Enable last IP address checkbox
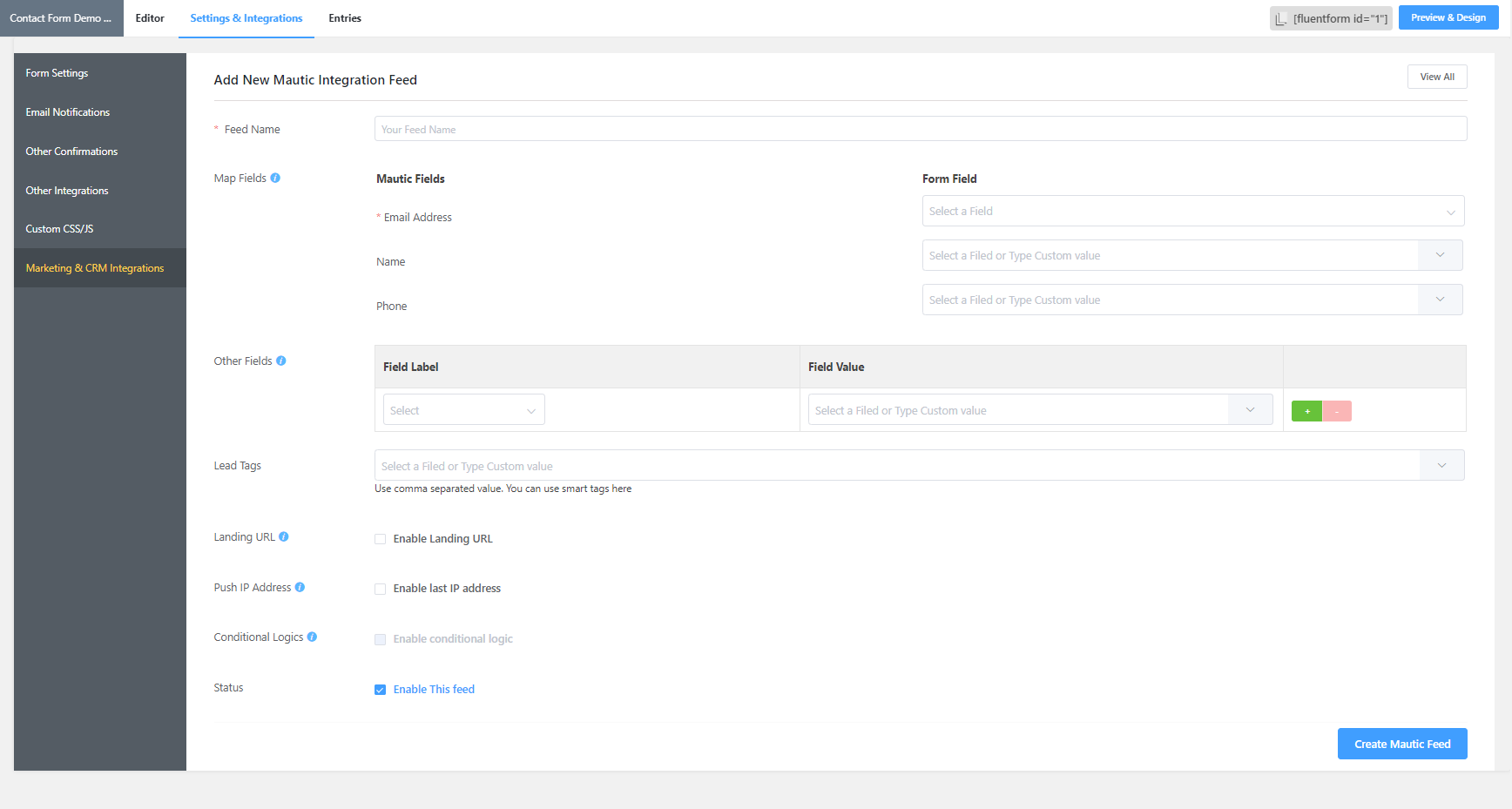Screen dimensions: 1512x809 (381, 589)
